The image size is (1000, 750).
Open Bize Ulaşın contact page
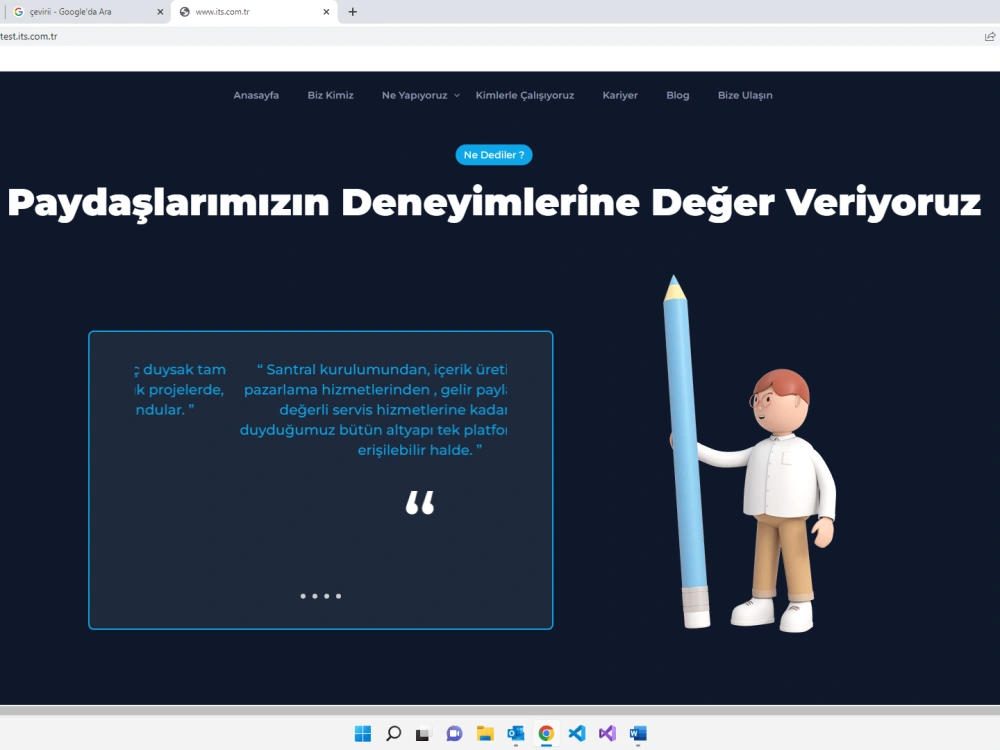click(745, 95)
